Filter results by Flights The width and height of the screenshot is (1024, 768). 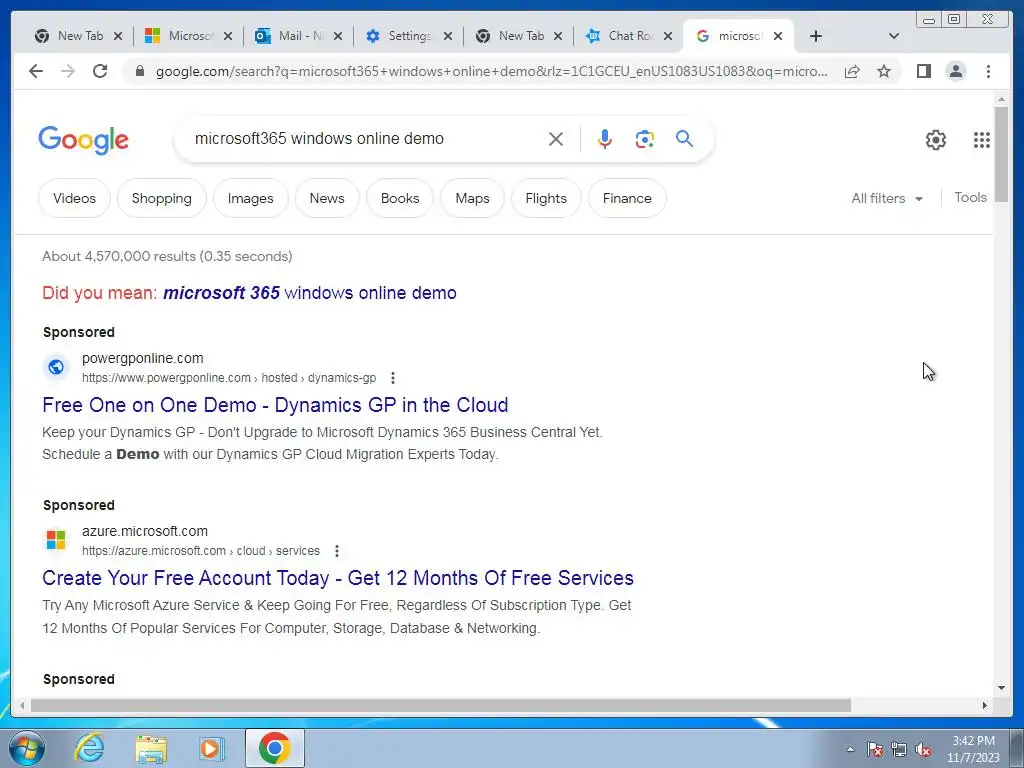tap(546, 199)
